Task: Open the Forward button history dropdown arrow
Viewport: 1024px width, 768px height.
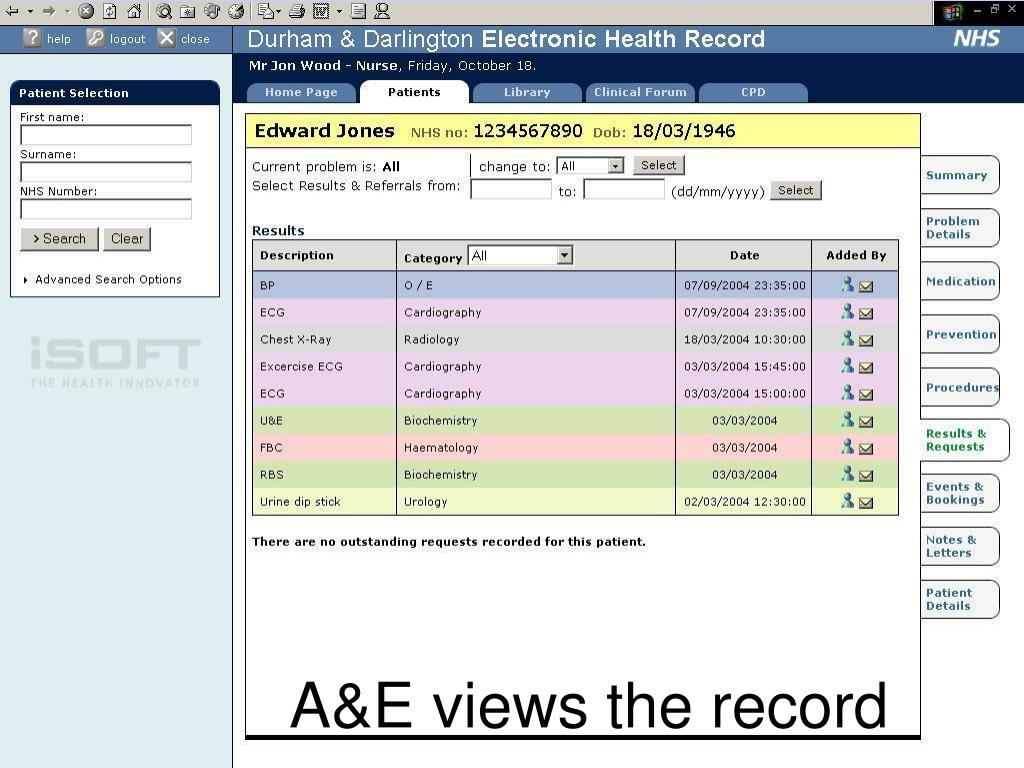Action: pyautogui.click(x=67, y=10)
